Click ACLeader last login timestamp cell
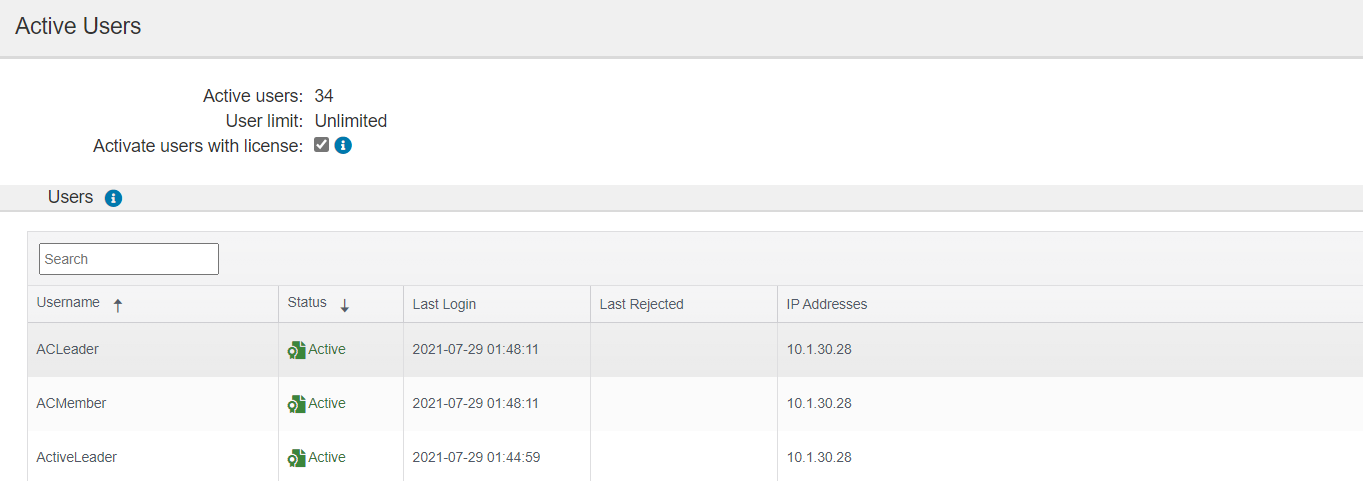 [476, 350]
